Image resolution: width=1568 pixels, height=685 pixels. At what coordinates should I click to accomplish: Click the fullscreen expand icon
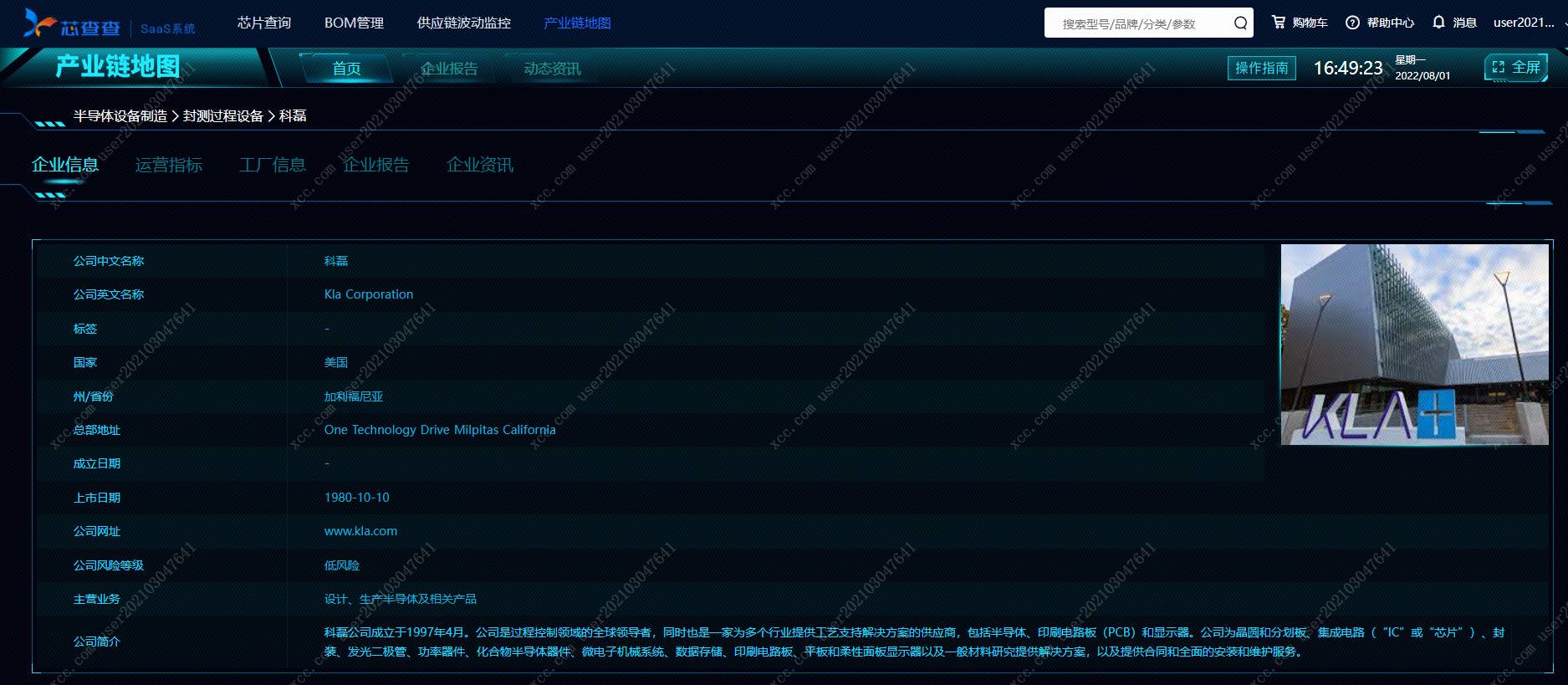point(1498,68)
